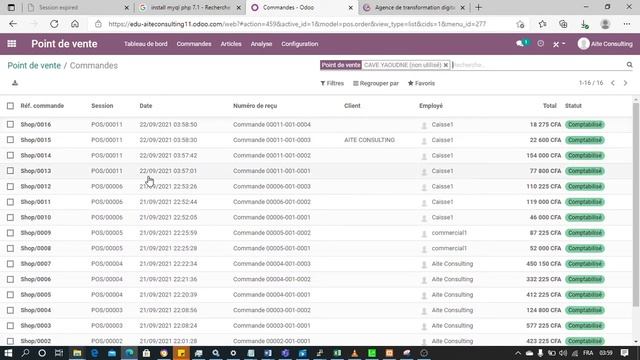Viewport: 640px width, 360px height.
Task: Click the download export icon
Action: pyautogui.click(x=15, y=83)
